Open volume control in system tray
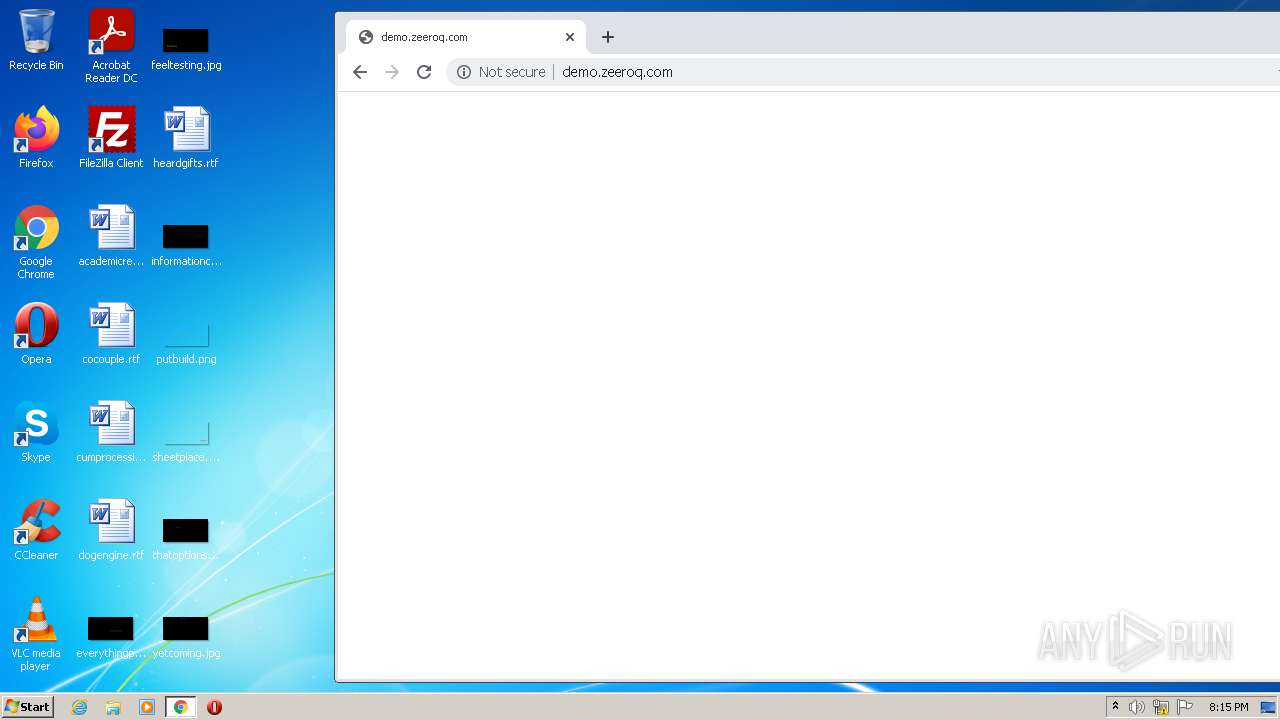The width and height of the screenshot is (1280, 720). (1136, 707)
